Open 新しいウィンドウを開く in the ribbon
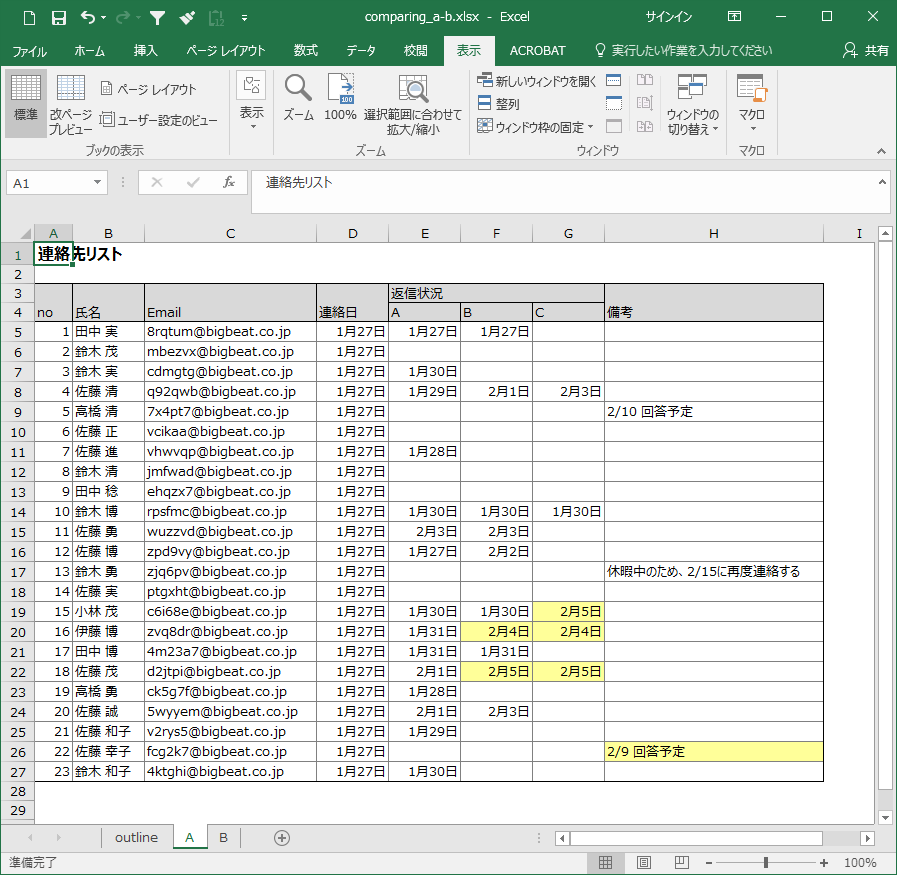The width and height of the screenshot is (897, 875). 537,81
